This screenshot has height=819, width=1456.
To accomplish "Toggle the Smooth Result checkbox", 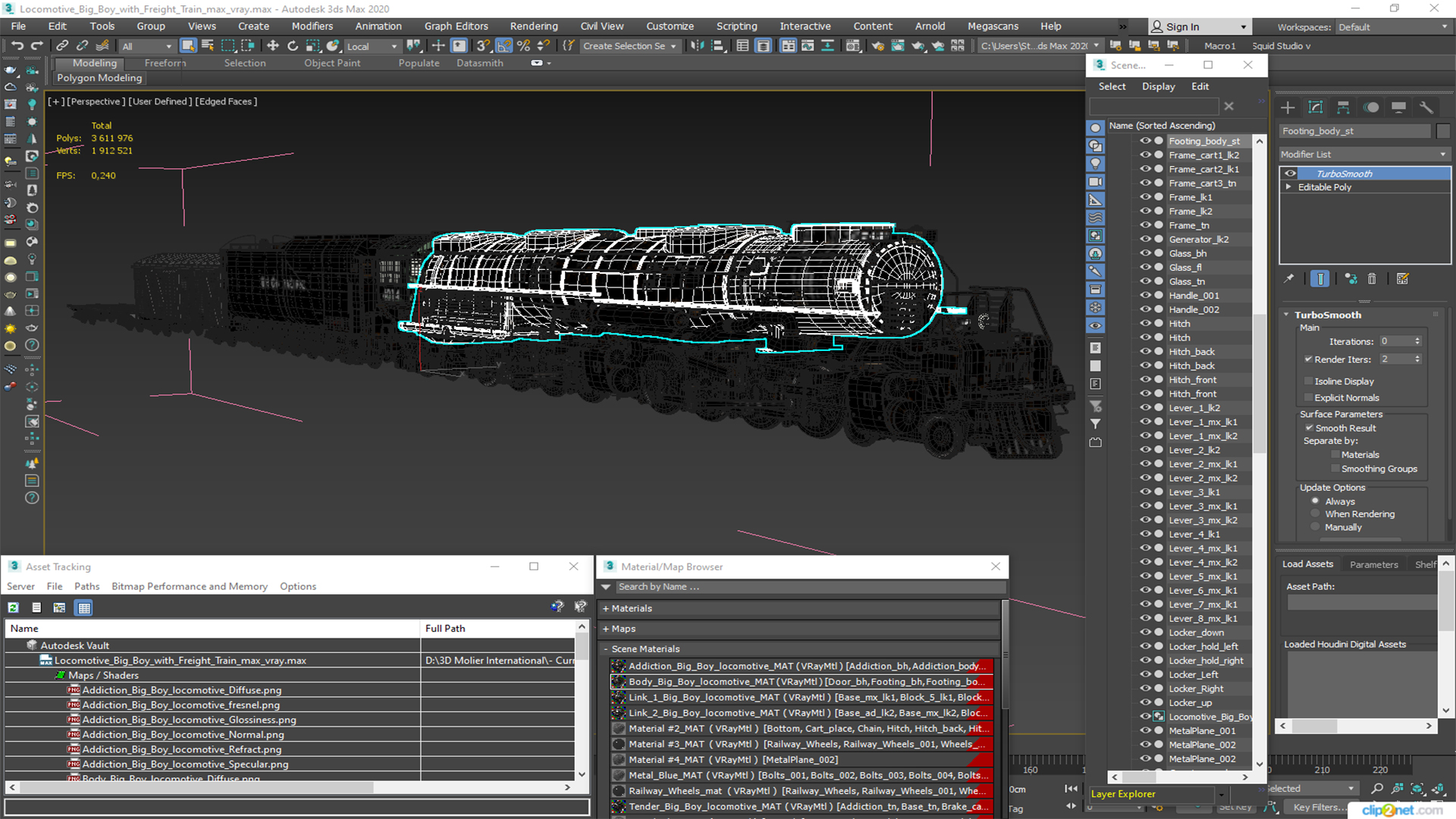I will (1309, 428).
